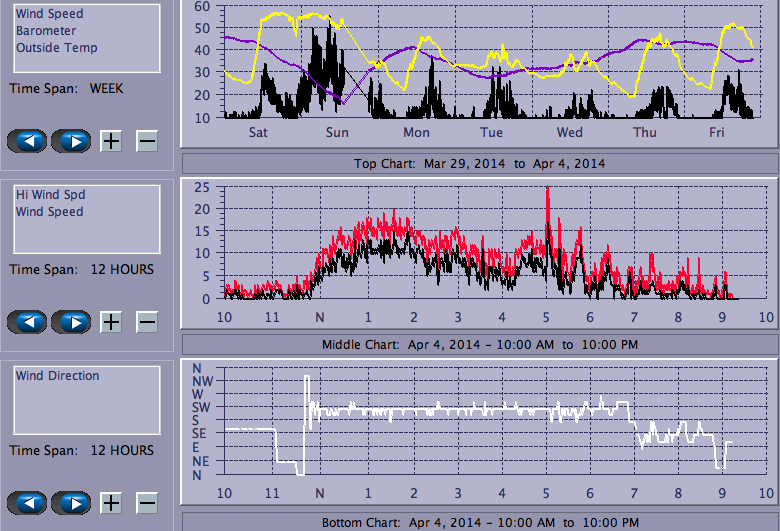
Task: Select Barometer in the top chart list
Action: tap(43, 31)
